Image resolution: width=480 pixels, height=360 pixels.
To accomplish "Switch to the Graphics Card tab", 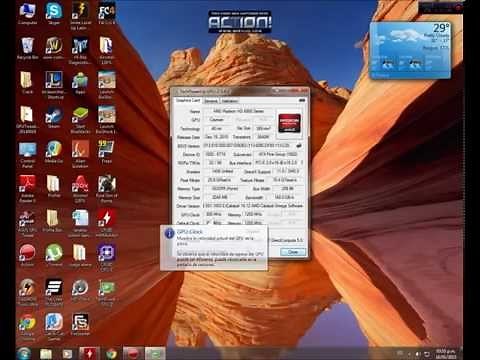I will [x=188, y=100].
